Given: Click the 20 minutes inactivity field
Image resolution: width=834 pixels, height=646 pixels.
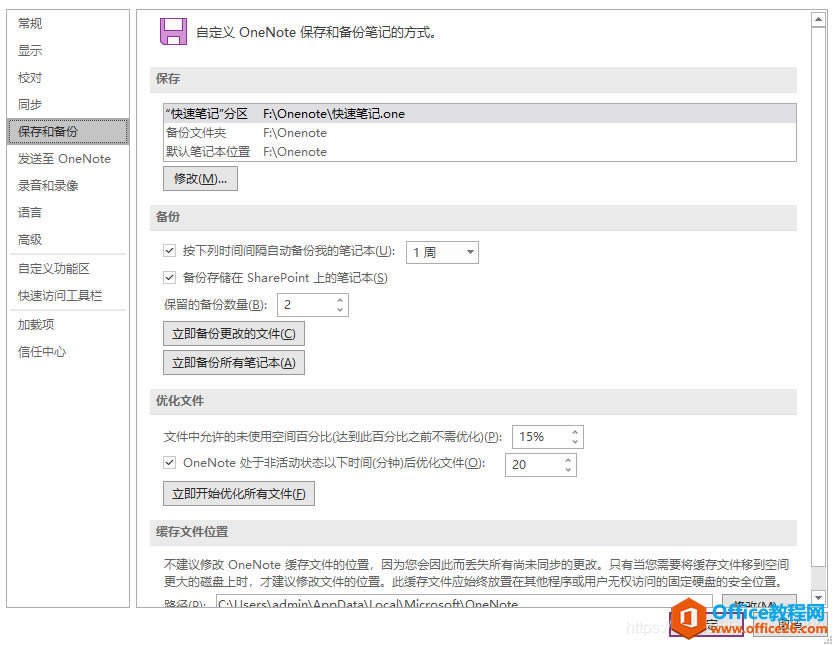Looking at the screenshot, I should (534, 465).
